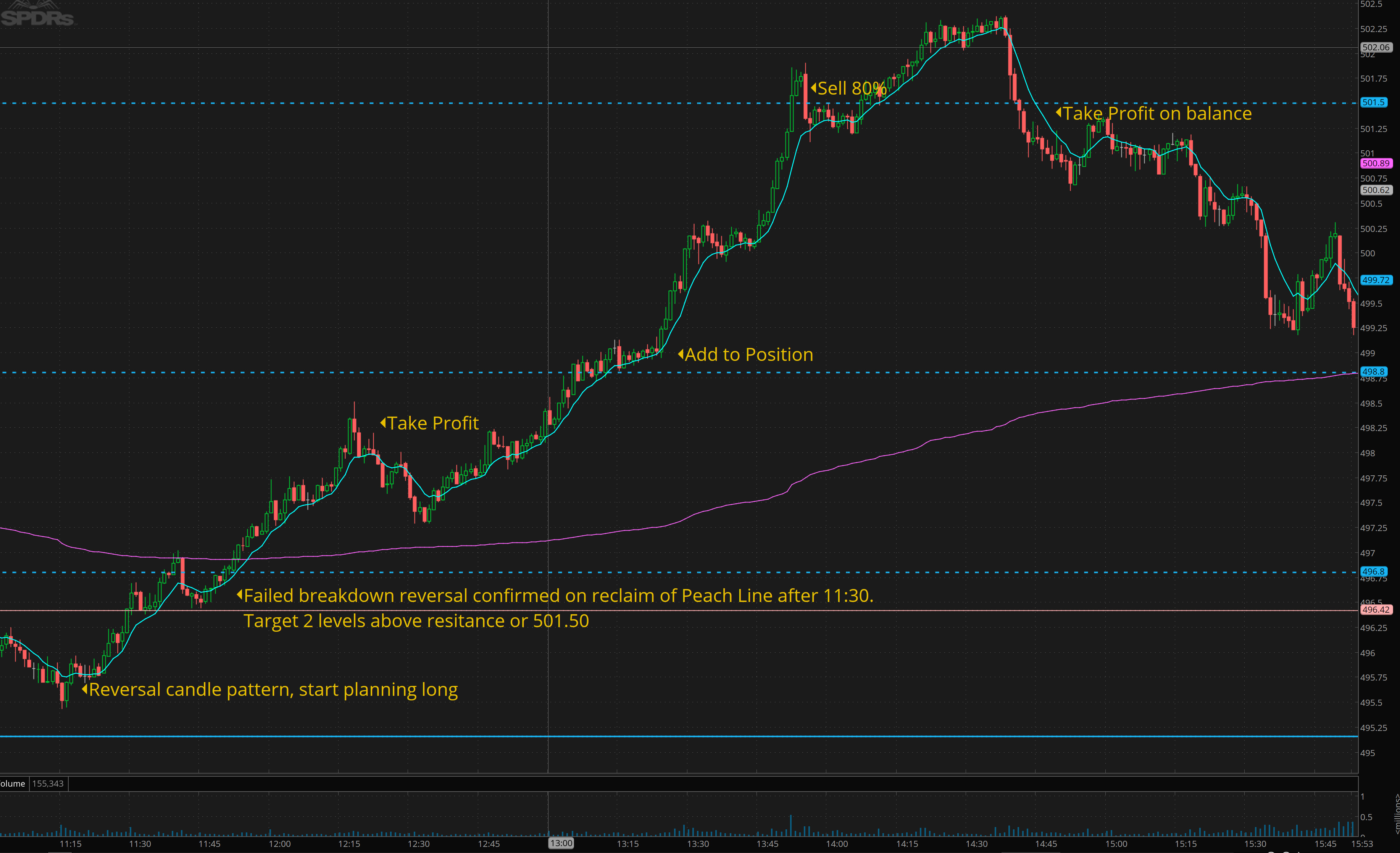
Task: Click the Volume study label
Action: click(13, 784)
